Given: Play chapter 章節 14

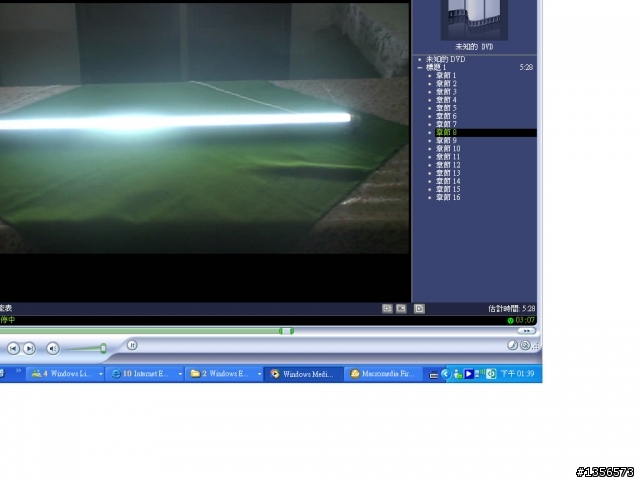Looking at the screenshot, I should pos(448,181).
